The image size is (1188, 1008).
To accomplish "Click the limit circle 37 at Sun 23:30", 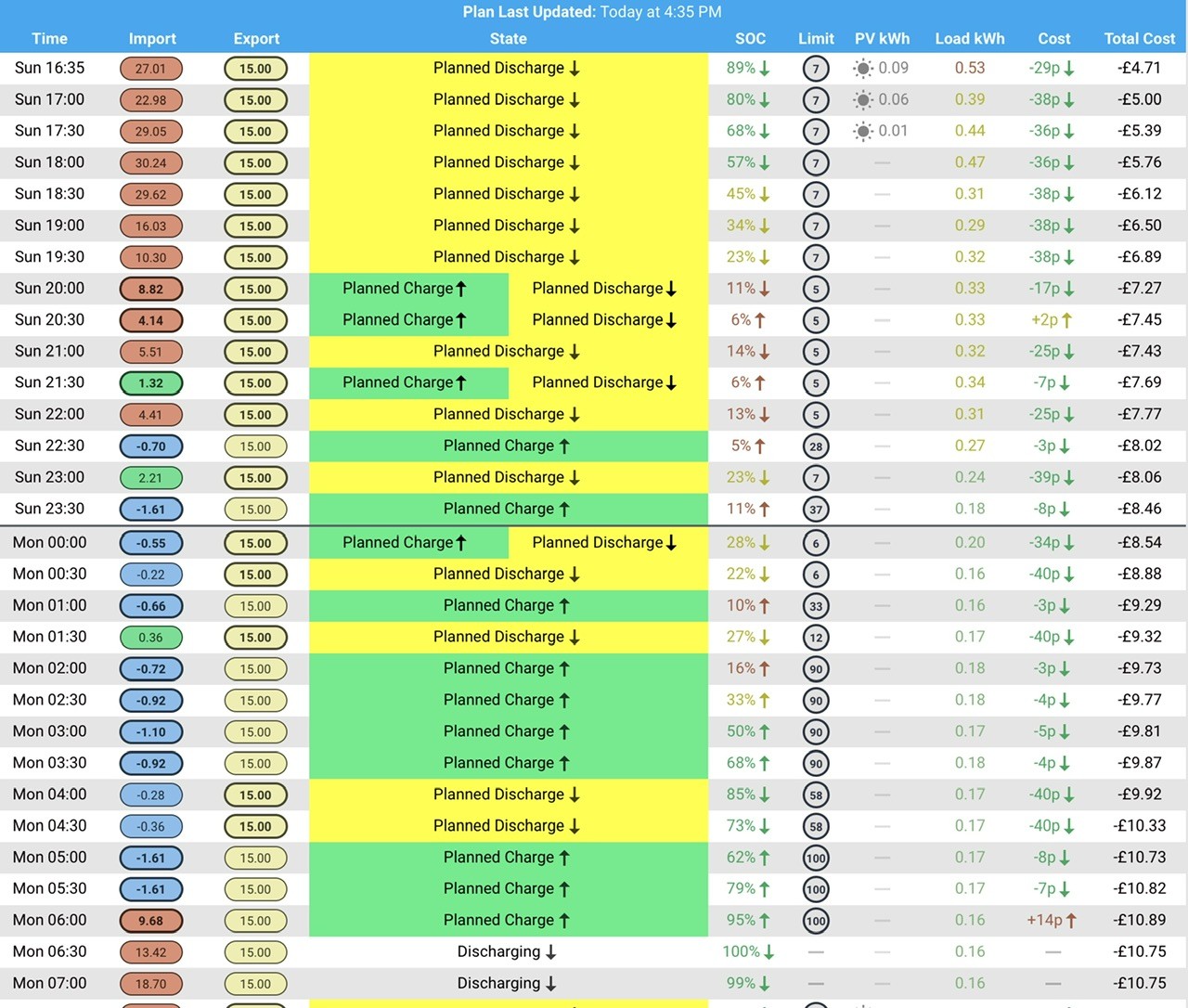I will (816, 510).
